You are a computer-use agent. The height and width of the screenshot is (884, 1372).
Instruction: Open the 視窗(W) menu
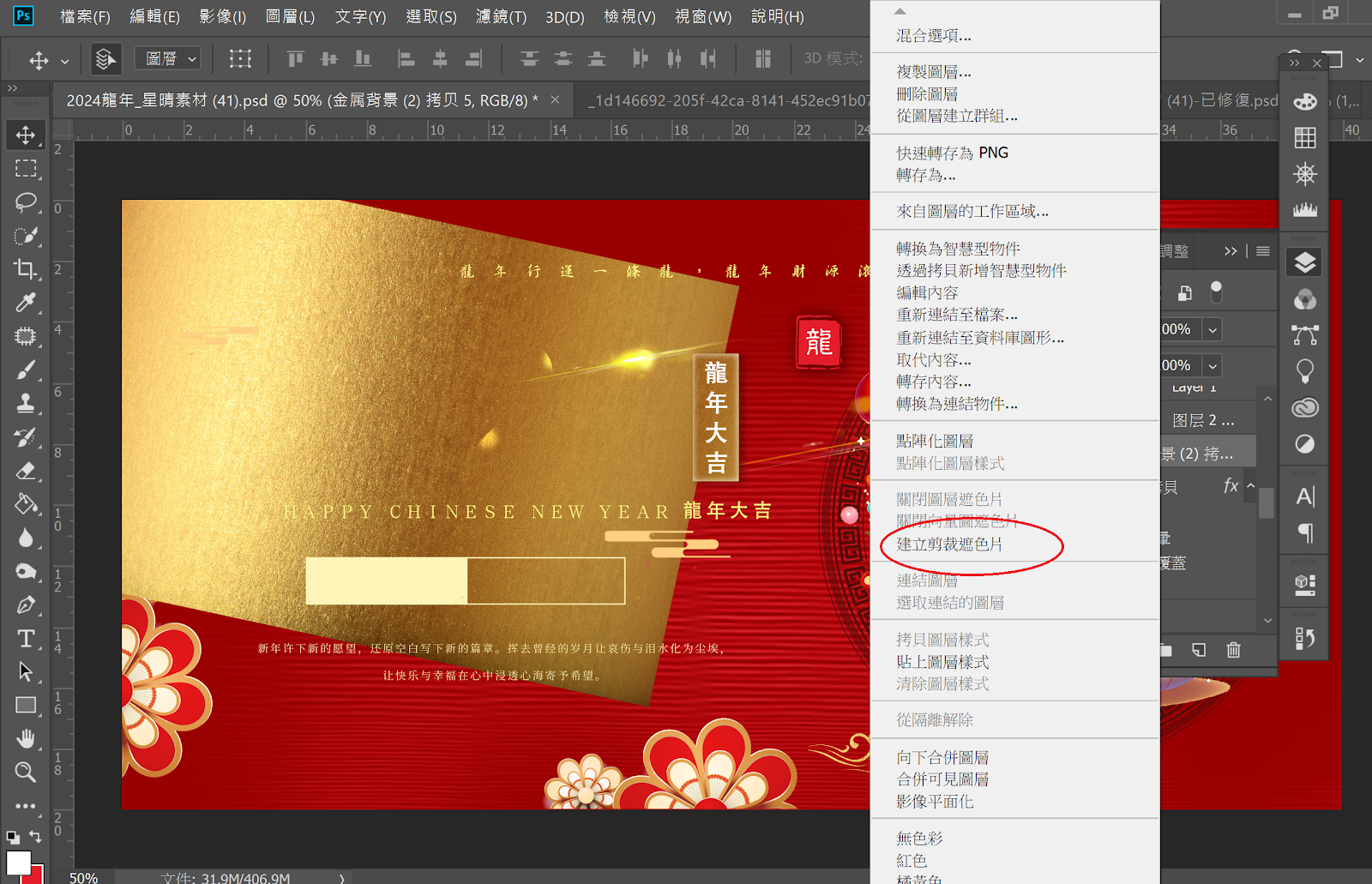click(x=703, y=16)
